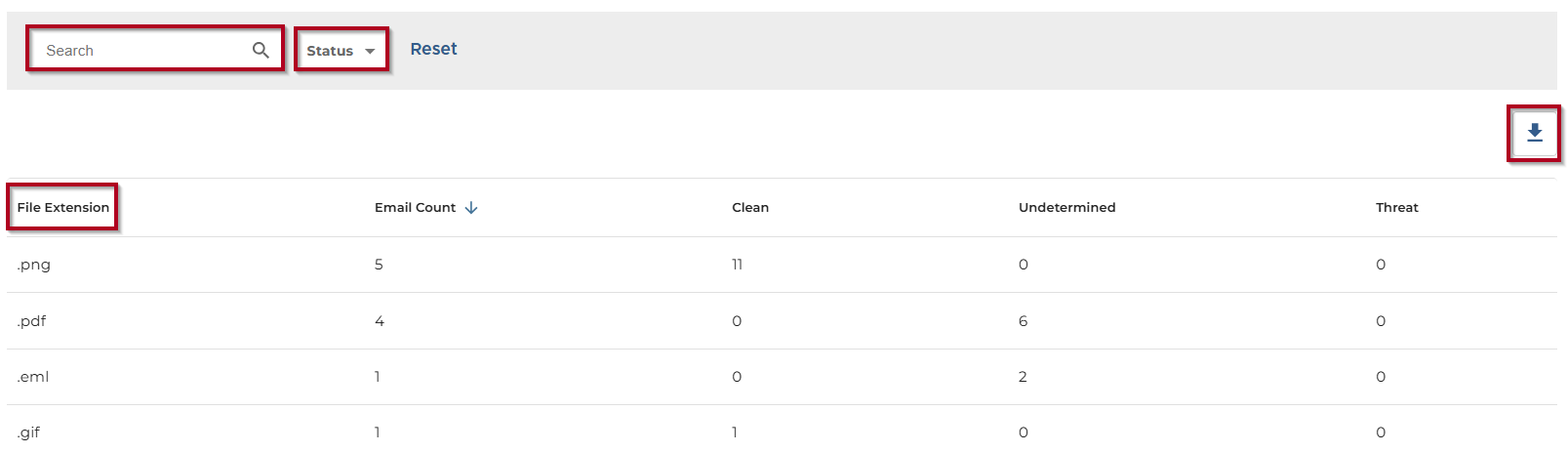The image size is (1568, 453).
Task: Click the .pdf undetermined count 6
Action: [x=1023, y=321]
